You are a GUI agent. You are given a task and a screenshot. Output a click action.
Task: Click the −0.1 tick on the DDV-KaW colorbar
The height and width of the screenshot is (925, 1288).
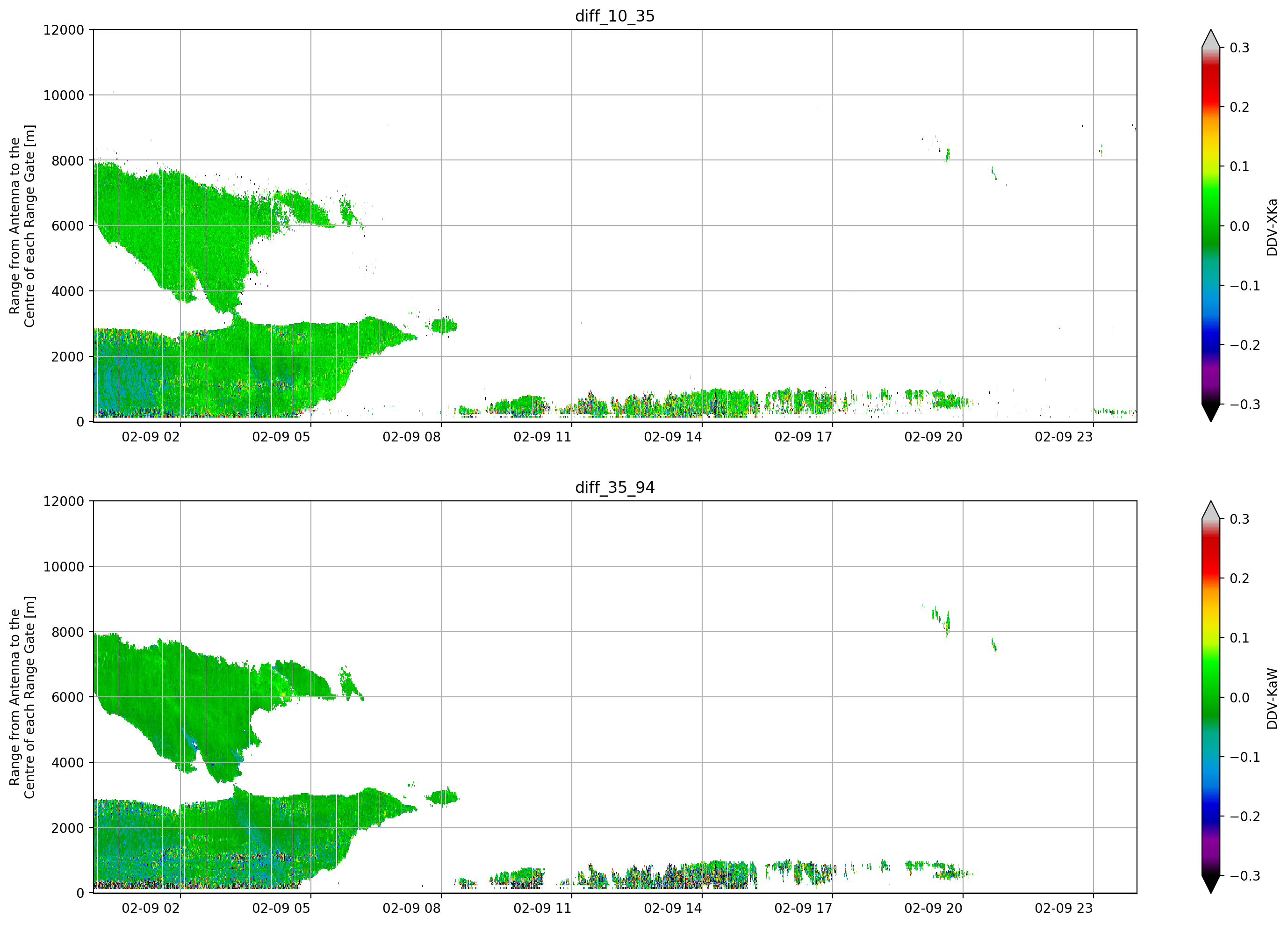[x=1245, y=758]
